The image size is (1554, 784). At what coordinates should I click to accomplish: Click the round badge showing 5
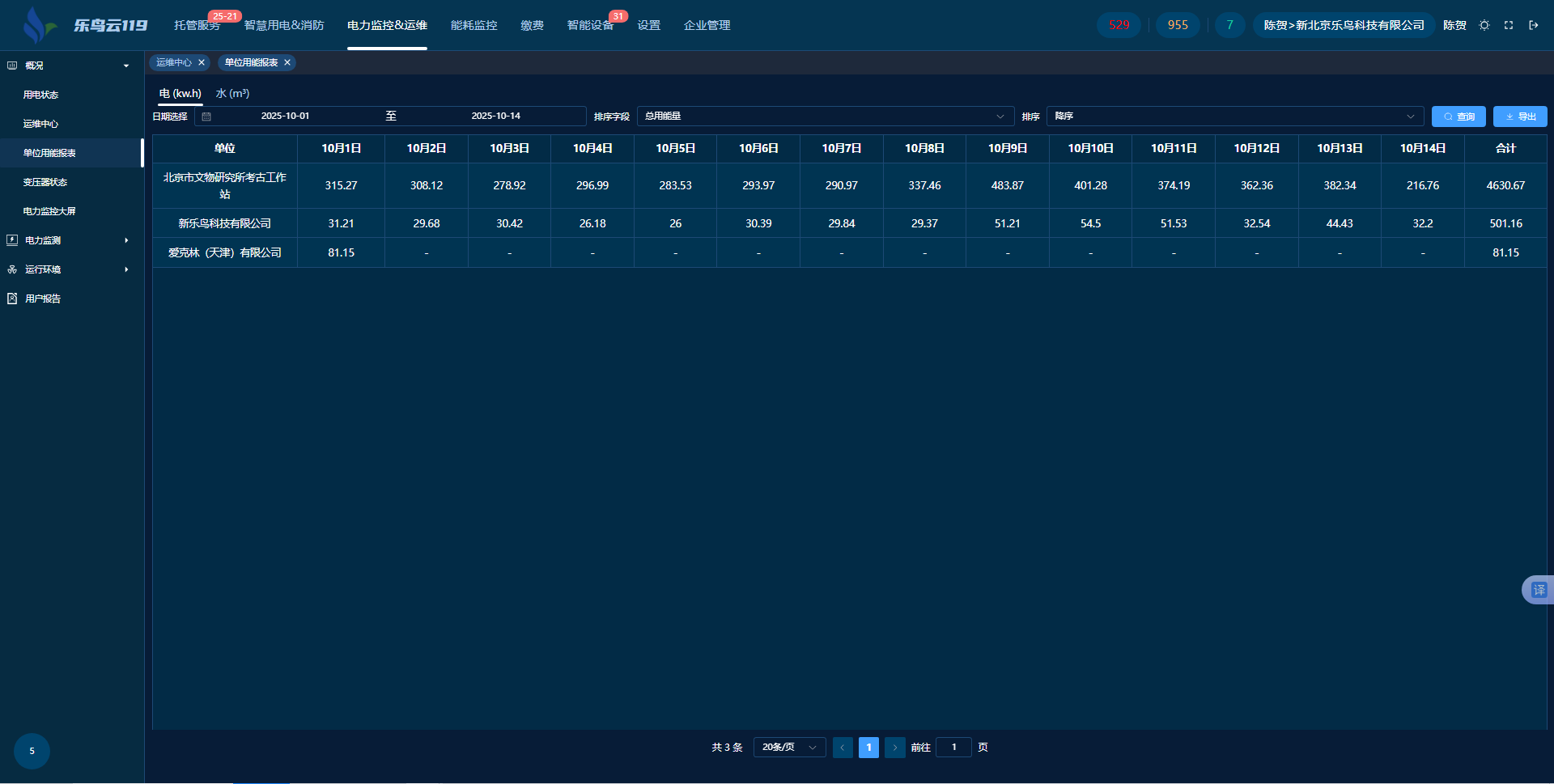point(32,751)
